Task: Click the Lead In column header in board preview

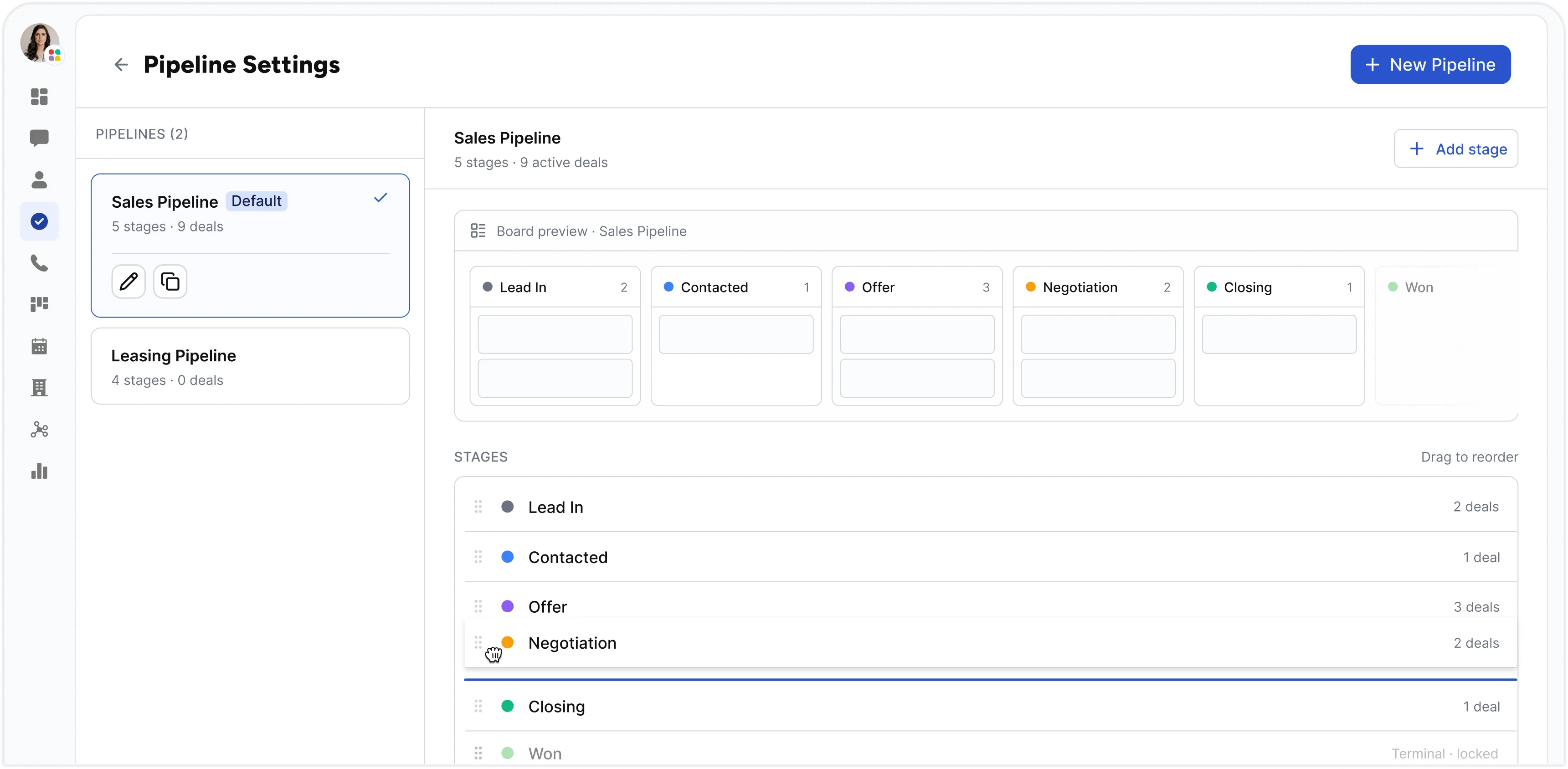Action: (555, 287)
